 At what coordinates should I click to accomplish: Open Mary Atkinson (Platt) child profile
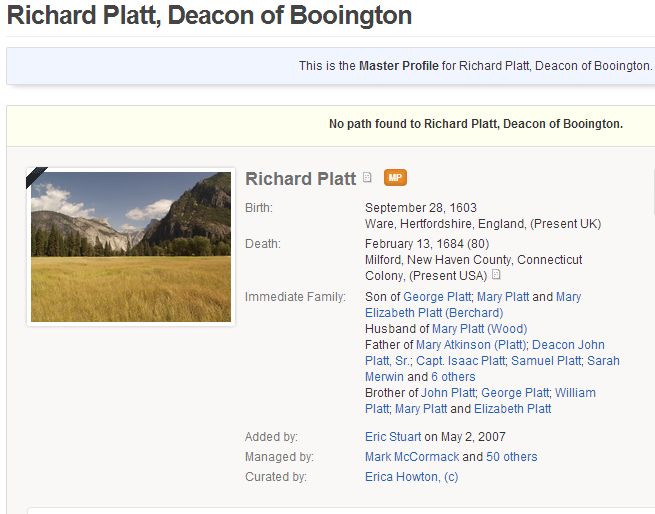coord(464,345)
